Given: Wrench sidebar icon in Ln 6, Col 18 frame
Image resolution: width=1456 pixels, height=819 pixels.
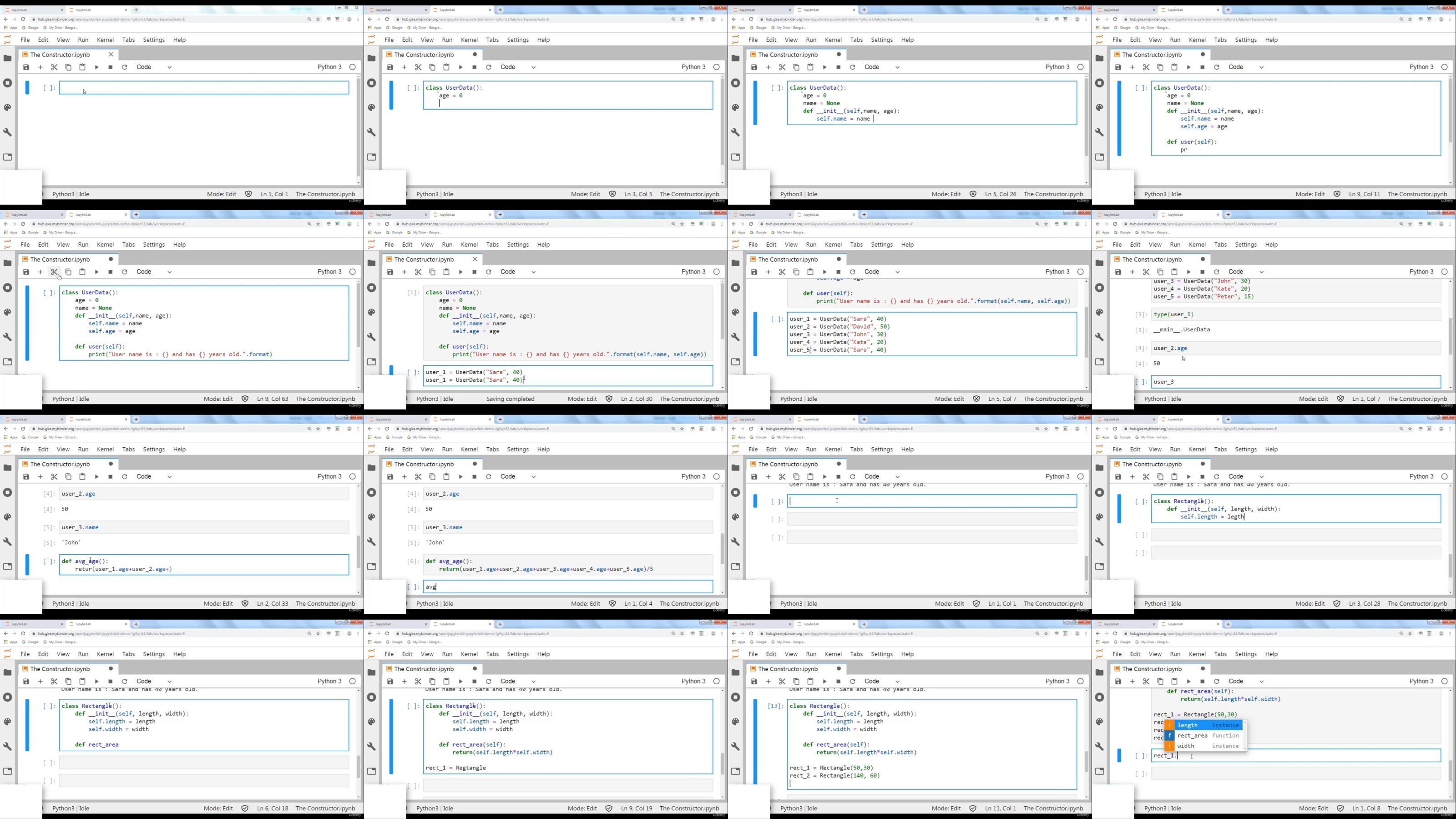Looking at the screenshot, I should click(7, 746).
